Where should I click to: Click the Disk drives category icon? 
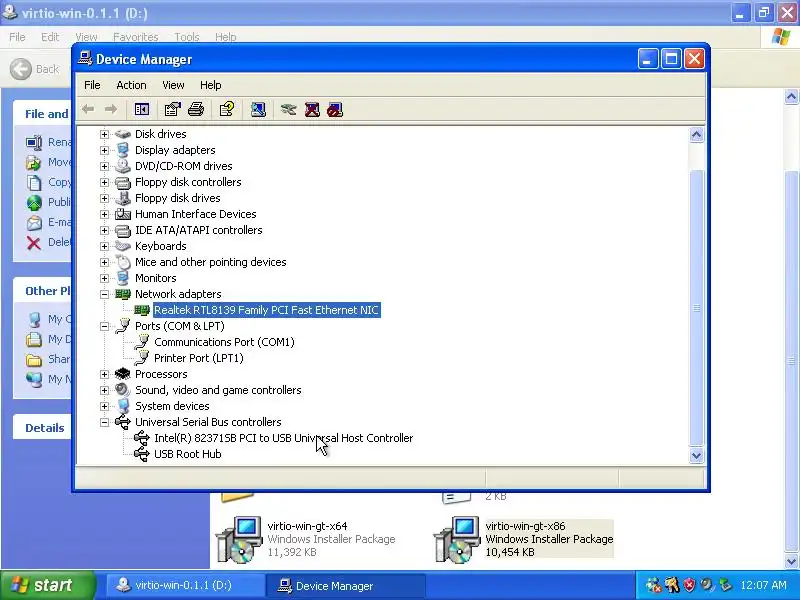122,134
